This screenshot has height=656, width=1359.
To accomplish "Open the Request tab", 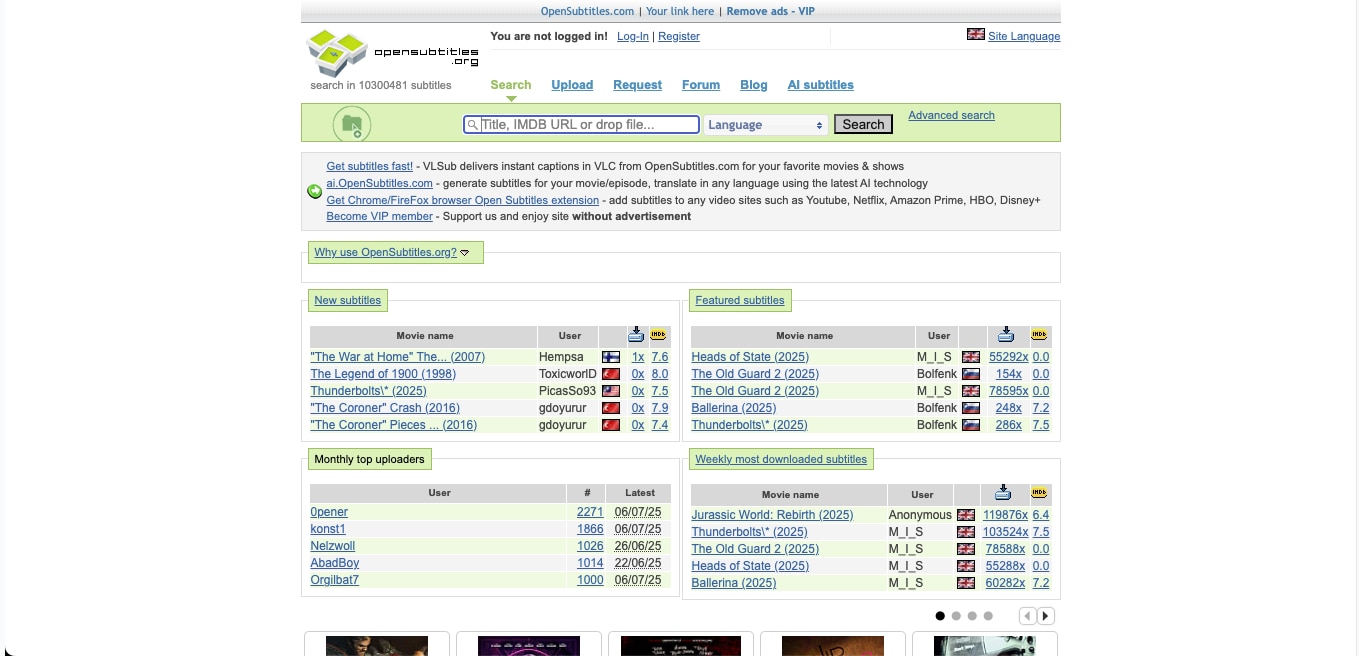I will 638,85.
